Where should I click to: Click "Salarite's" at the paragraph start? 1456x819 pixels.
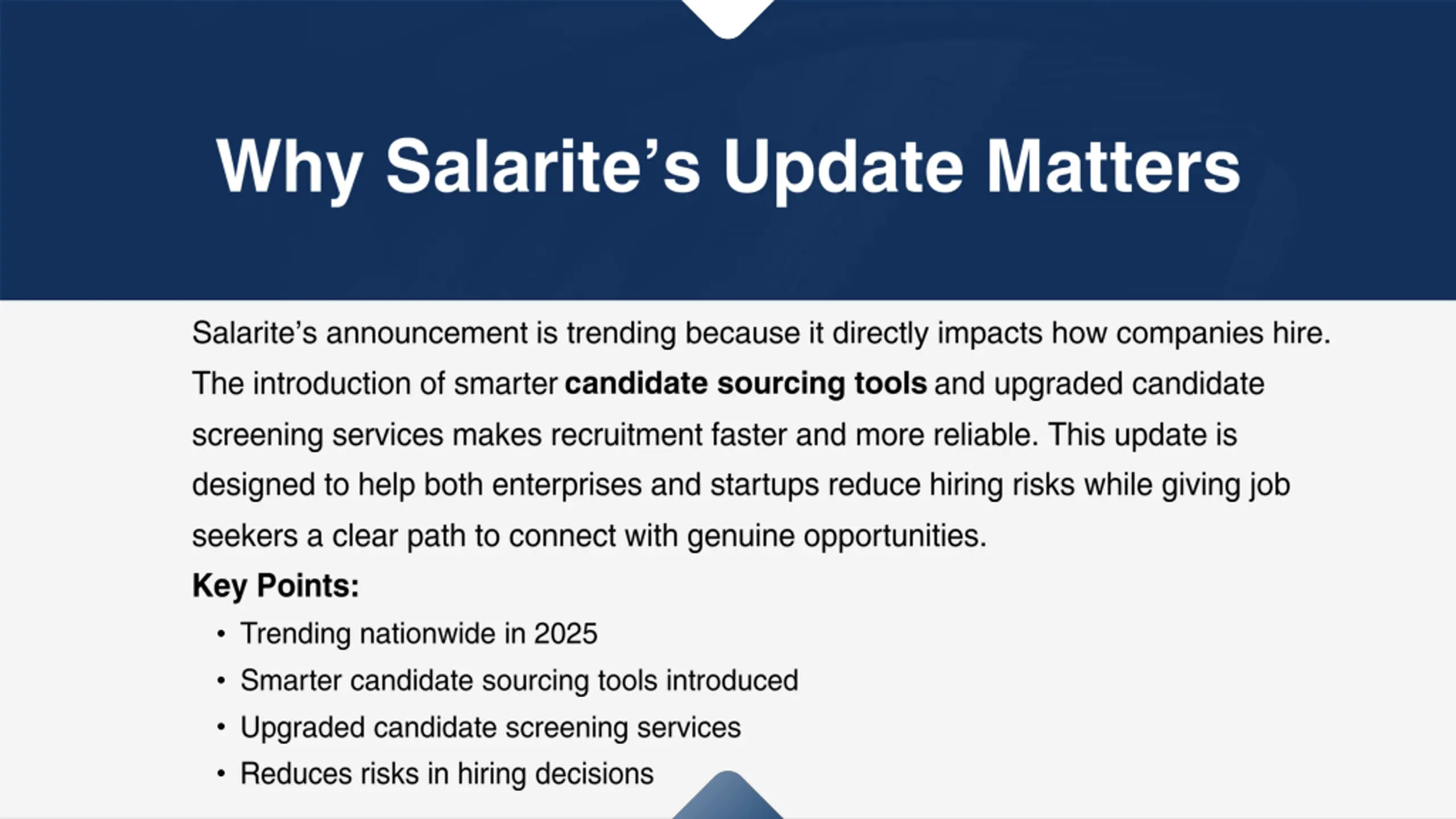254,333
